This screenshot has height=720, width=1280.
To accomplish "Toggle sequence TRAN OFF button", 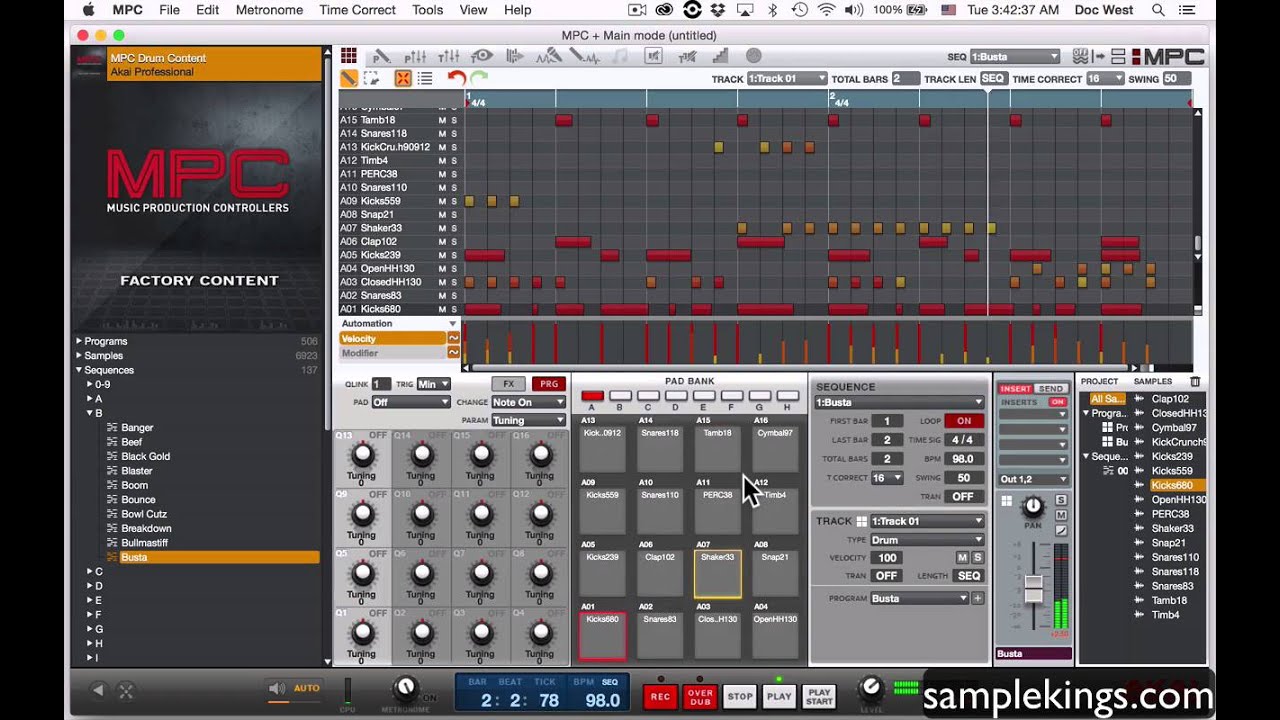I will point(963,497).
